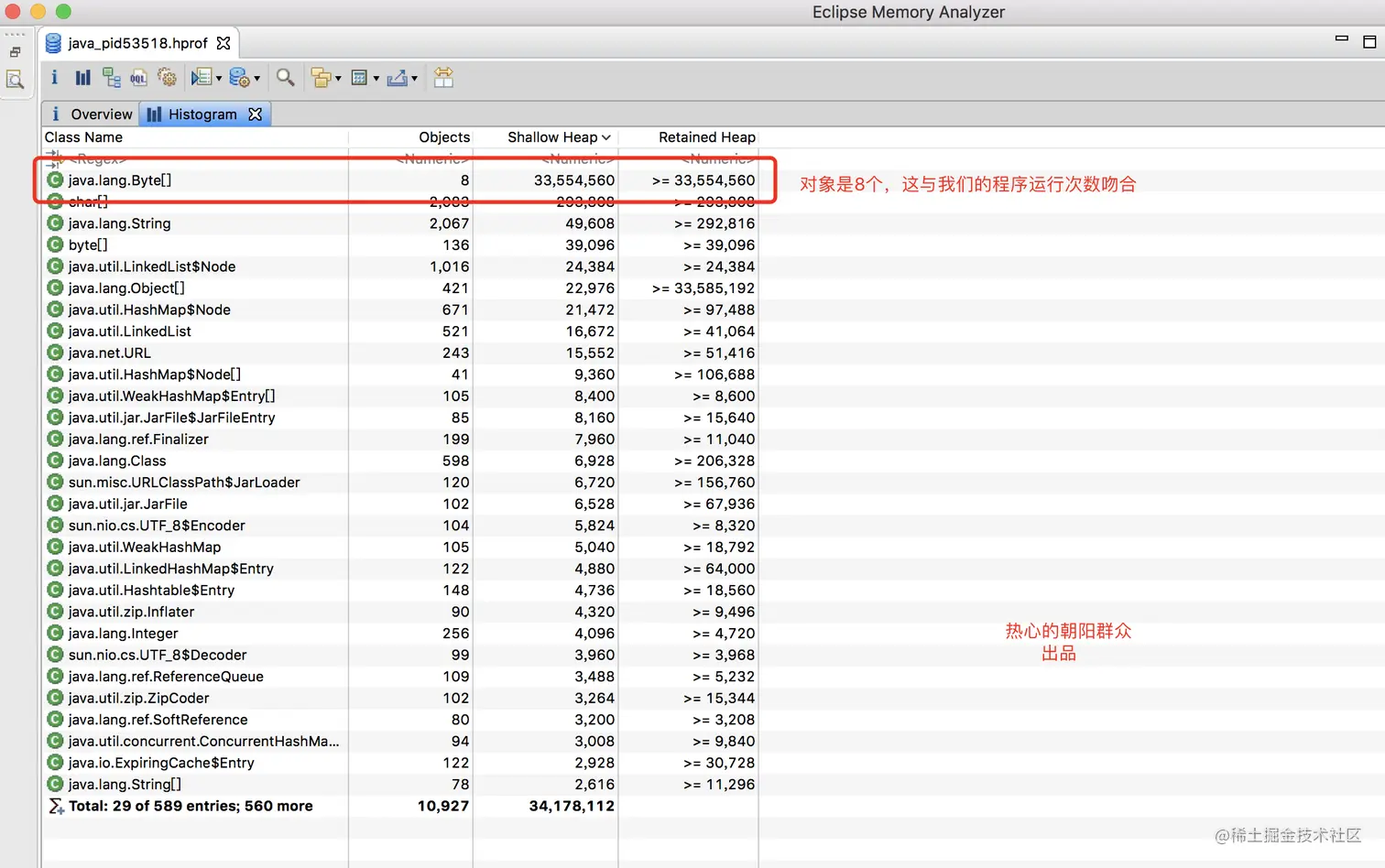
Task: Expand the Group result by dropdown arrow
Action: pos(338,79)
